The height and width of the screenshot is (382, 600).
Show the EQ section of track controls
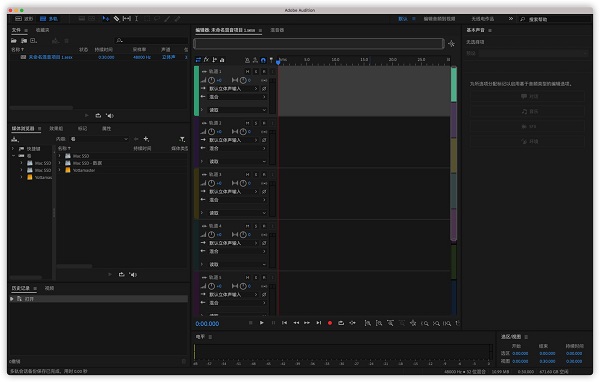[x=222, y=60]
